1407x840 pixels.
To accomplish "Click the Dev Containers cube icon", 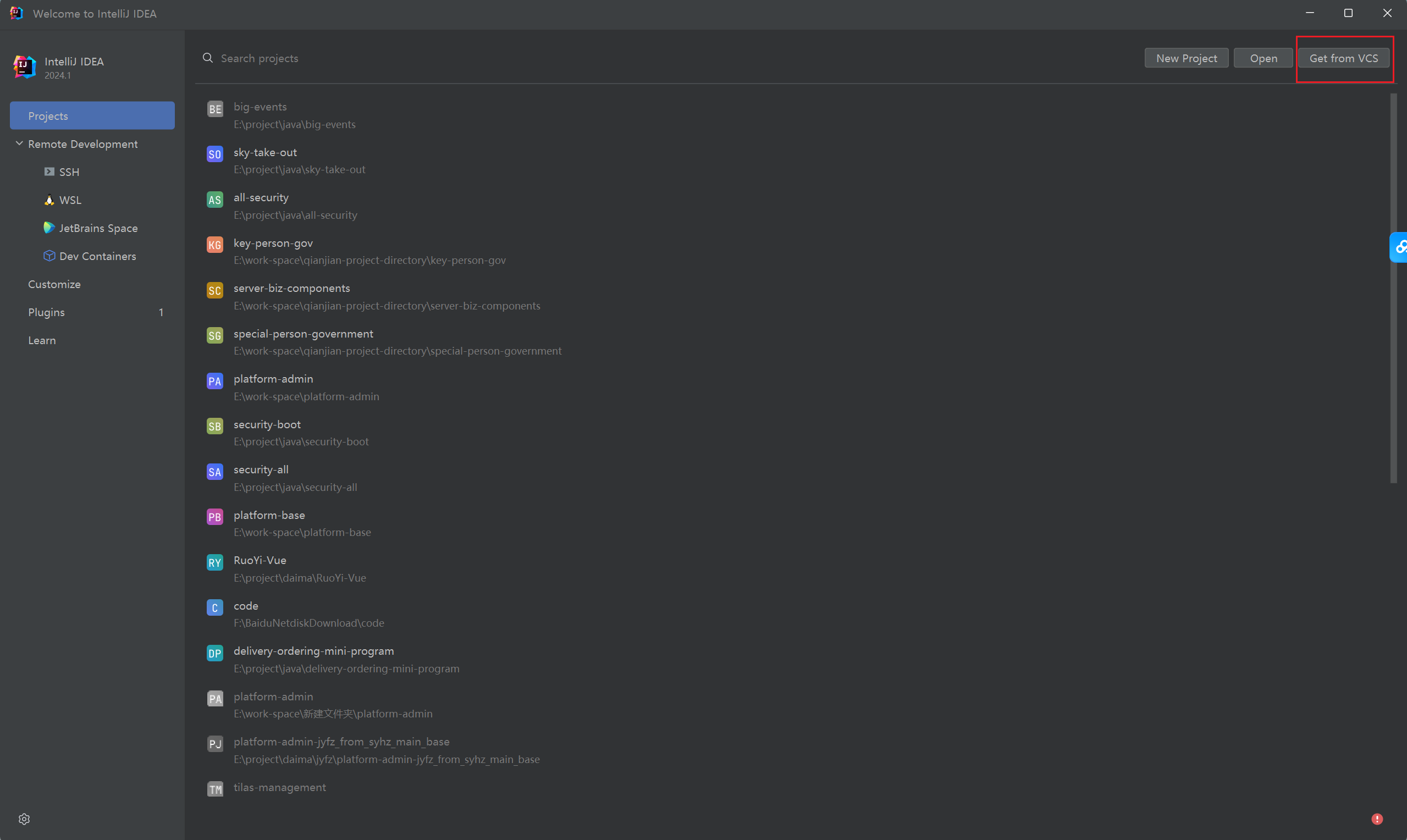I will coord(49,256).
